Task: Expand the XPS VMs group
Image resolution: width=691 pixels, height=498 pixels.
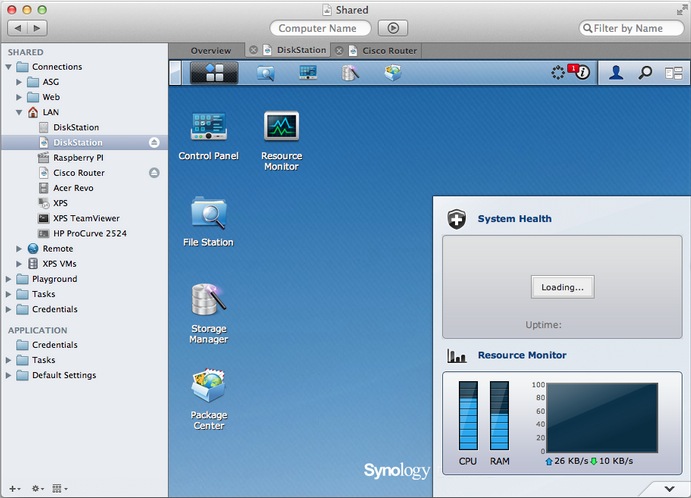Action: click(20, 264)
